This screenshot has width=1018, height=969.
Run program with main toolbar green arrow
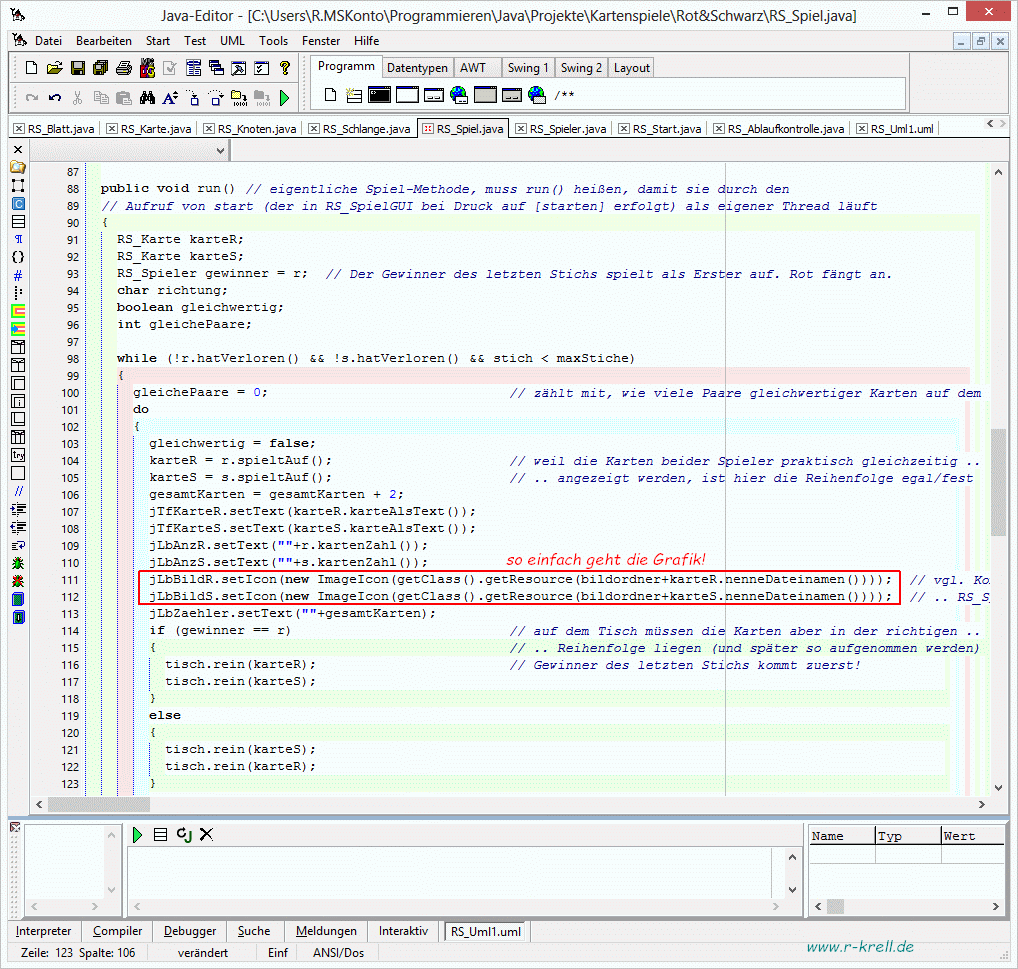click(285, 98)
